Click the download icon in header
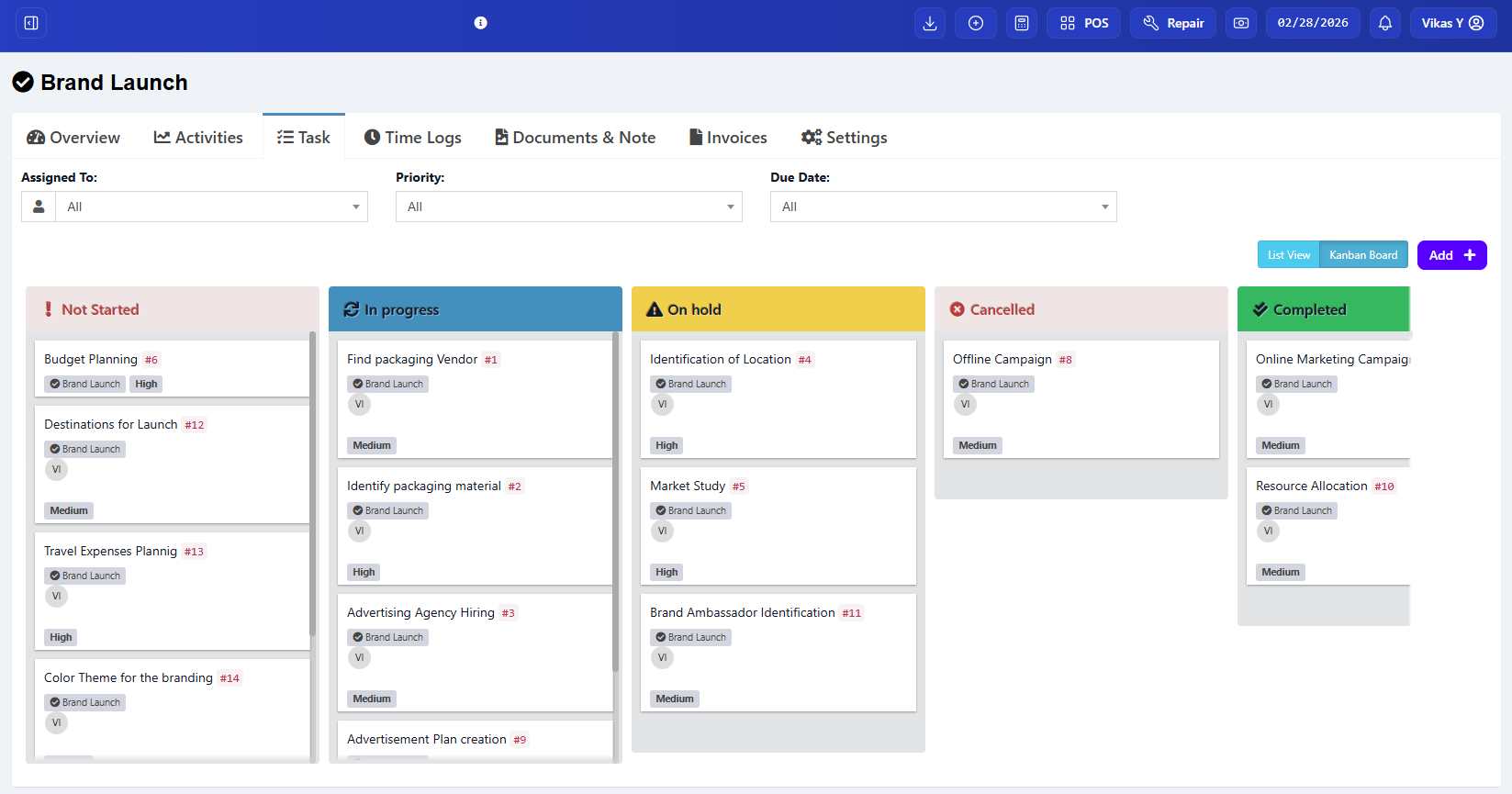Image resolution: width=1512 pixels, height=794 pixels. pos(930,23)
